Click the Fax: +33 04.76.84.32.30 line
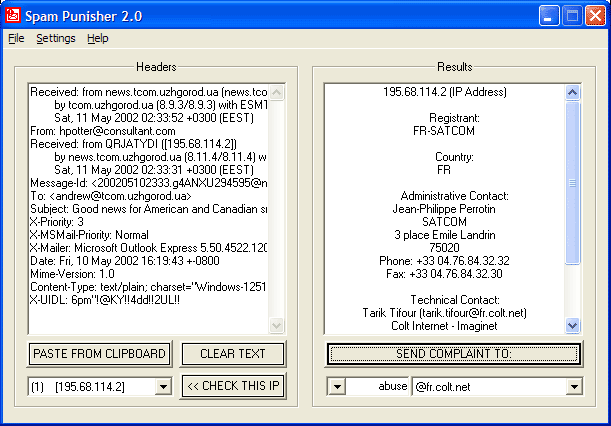 click(444, 274)
